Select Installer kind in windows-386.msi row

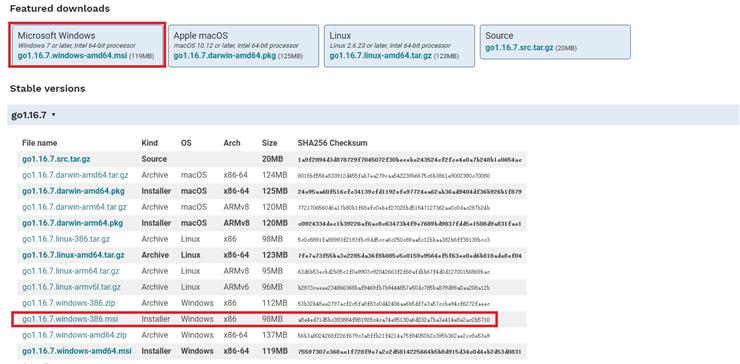[x=156, y=319]
